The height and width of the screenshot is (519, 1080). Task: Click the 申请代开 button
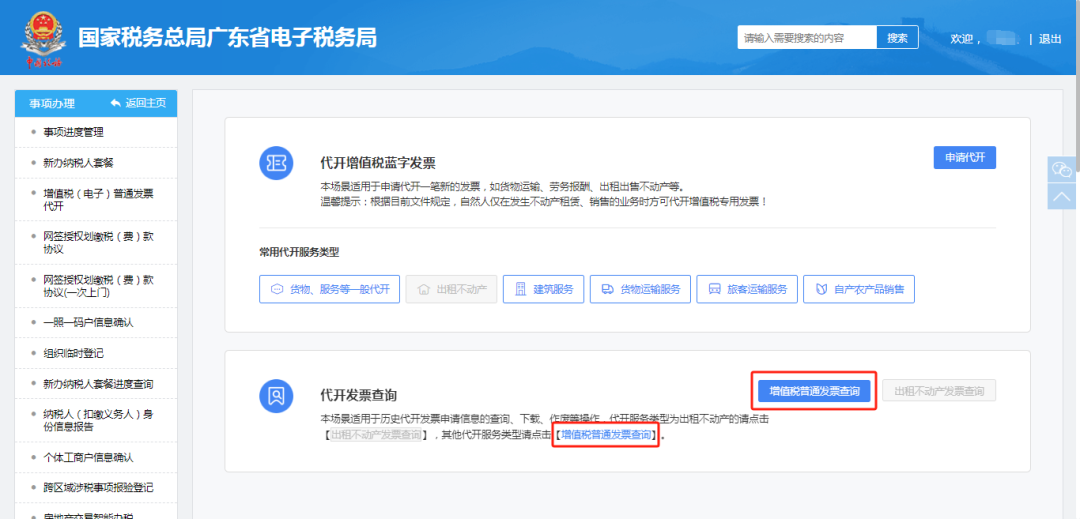965,157
